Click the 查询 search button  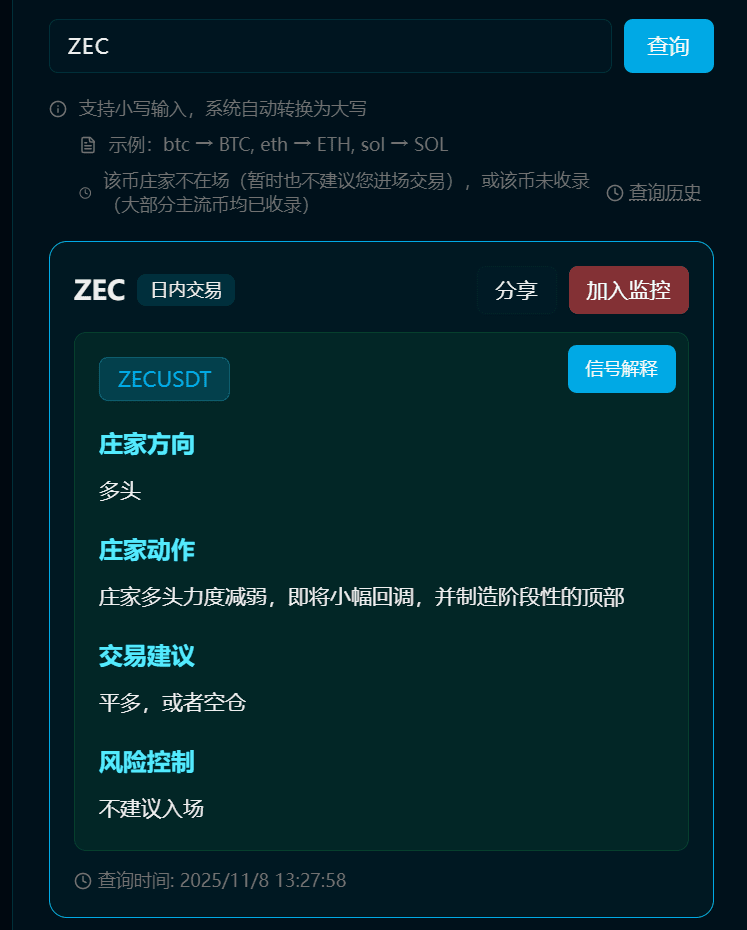tap(669, 46)
